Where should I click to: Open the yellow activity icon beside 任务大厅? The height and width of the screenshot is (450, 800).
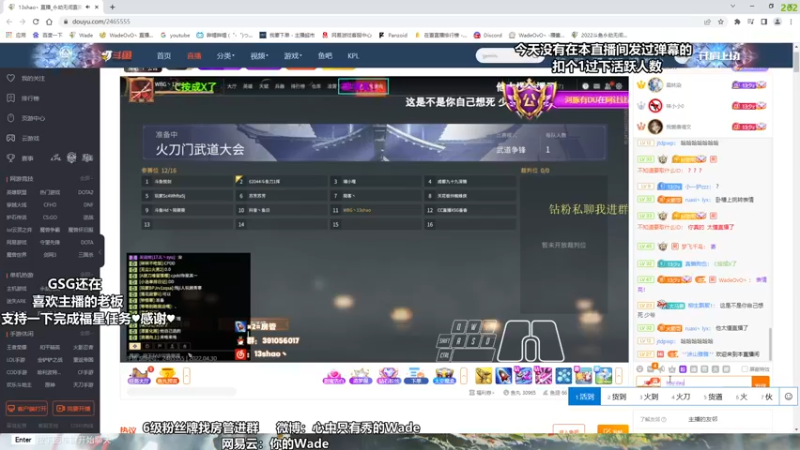click(167, 376)
